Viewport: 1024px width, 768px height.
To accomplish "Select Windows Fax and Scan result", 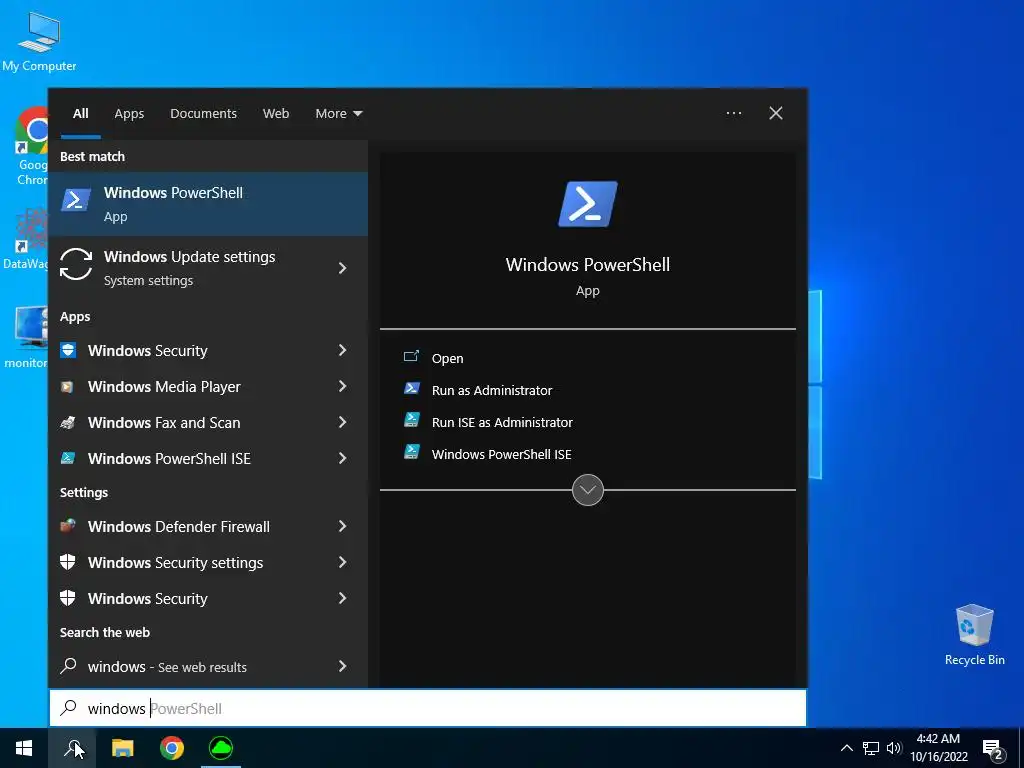I will pos(208,423).
